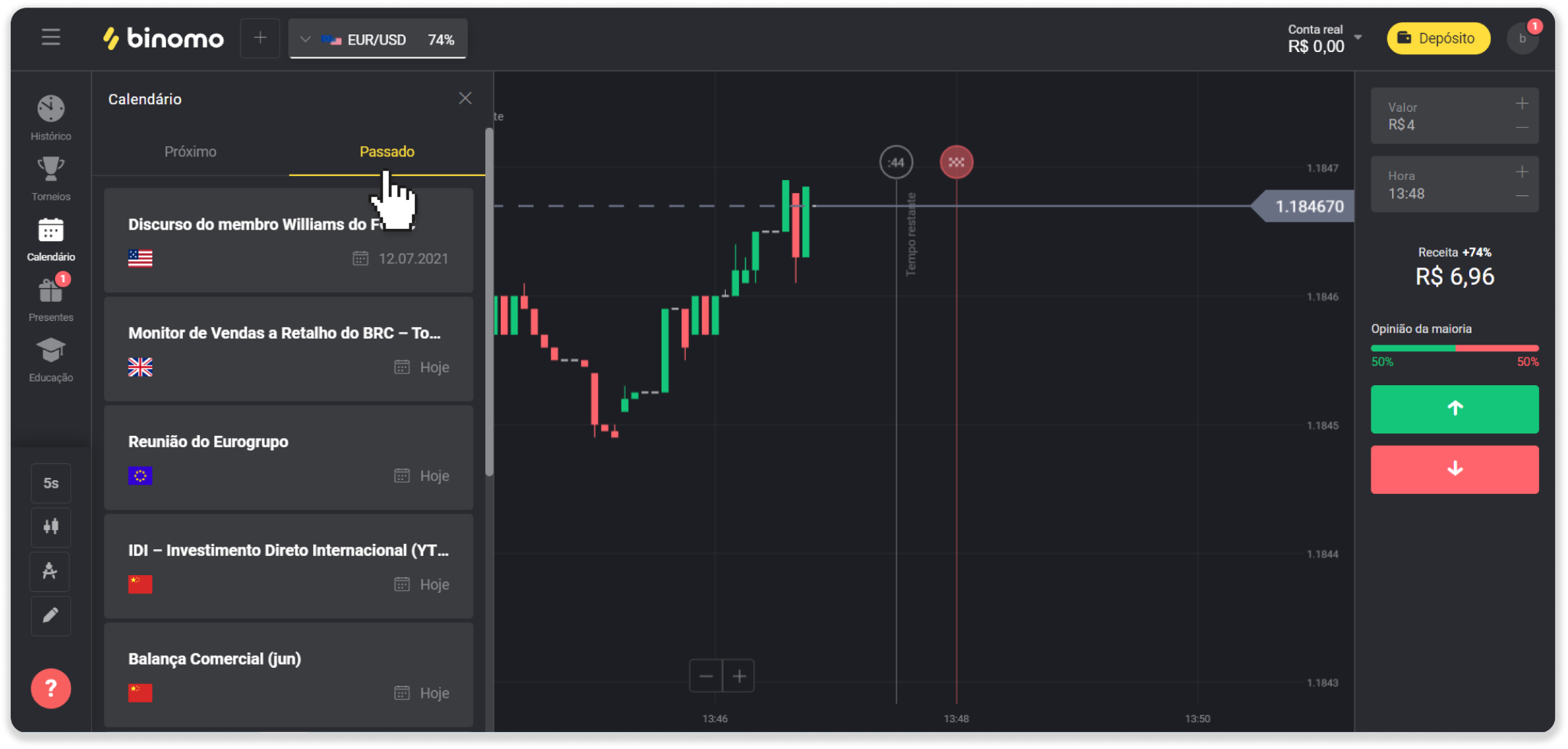Open the Reunião do Eurogrupo event
The height and width of the screenshot is (749, 1568).
pos(288,458)
